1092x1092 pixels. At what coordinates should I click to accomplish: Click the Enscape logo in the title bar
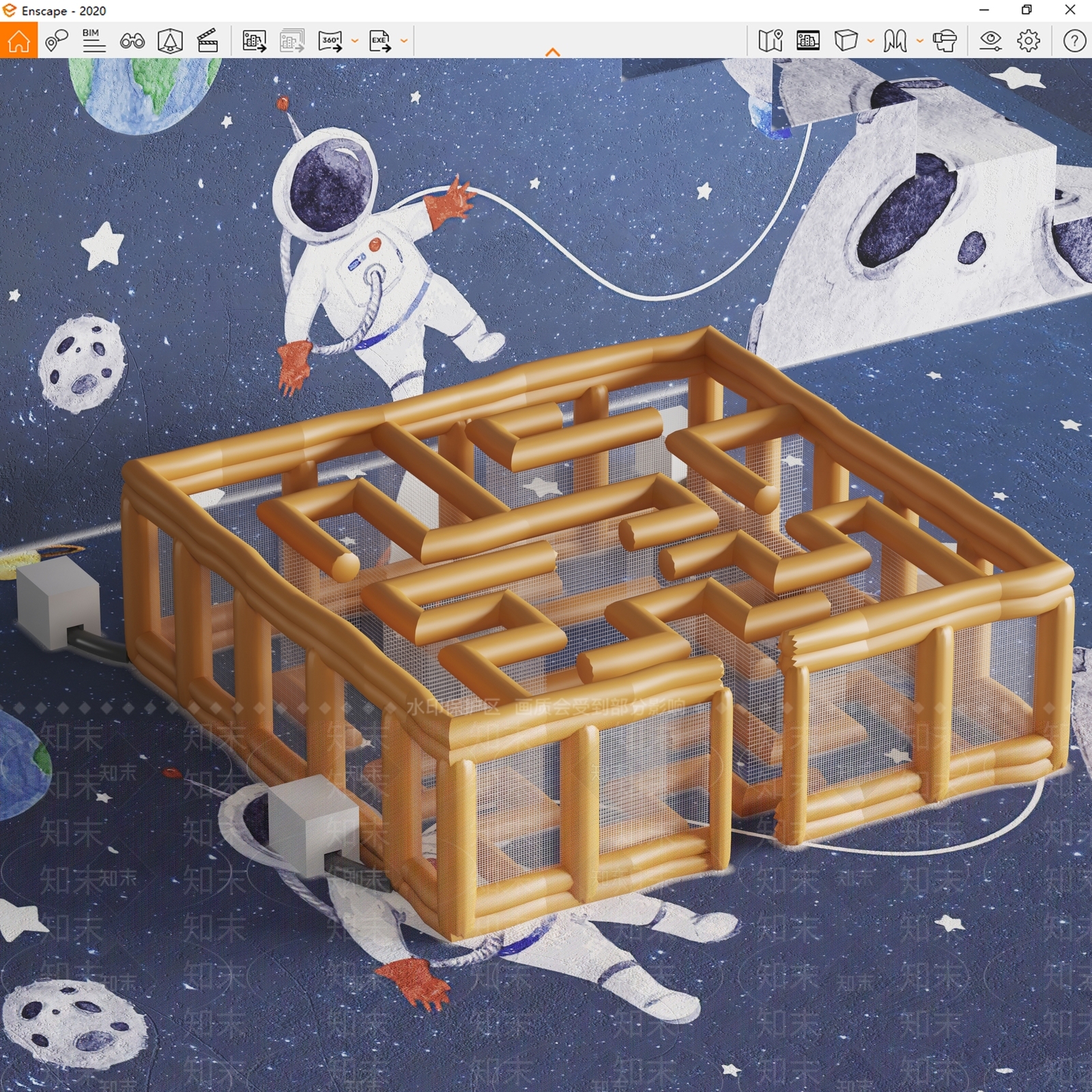click(x=10, y=10)
